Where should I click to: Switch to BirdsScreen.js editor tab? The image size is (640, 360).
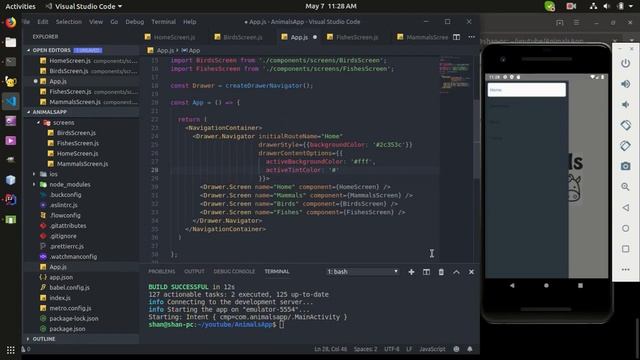point(243,37)
